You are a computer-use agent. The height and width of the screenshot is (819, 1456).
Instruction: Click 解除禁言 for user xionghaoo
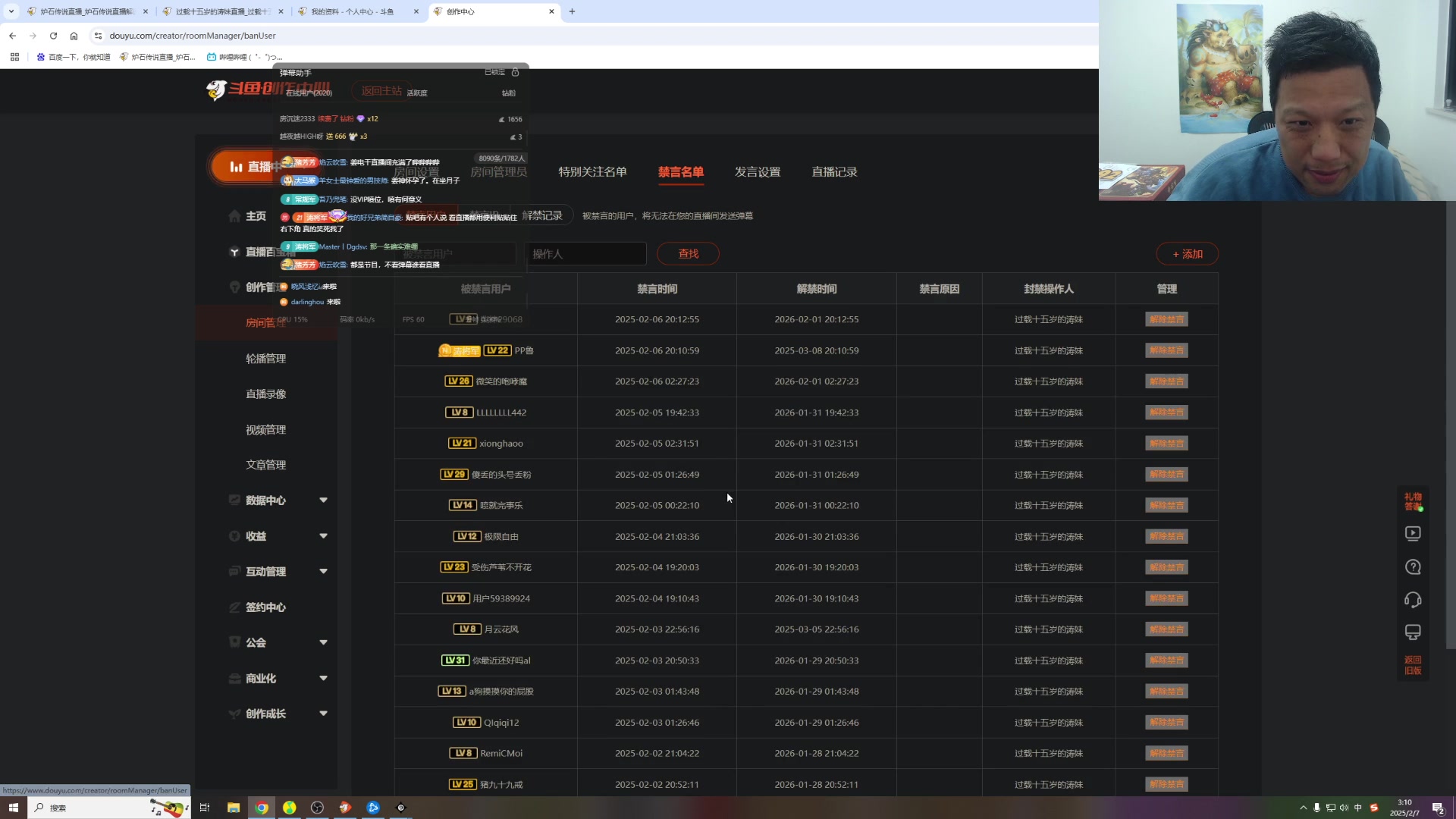click(x=1166, y=444)
